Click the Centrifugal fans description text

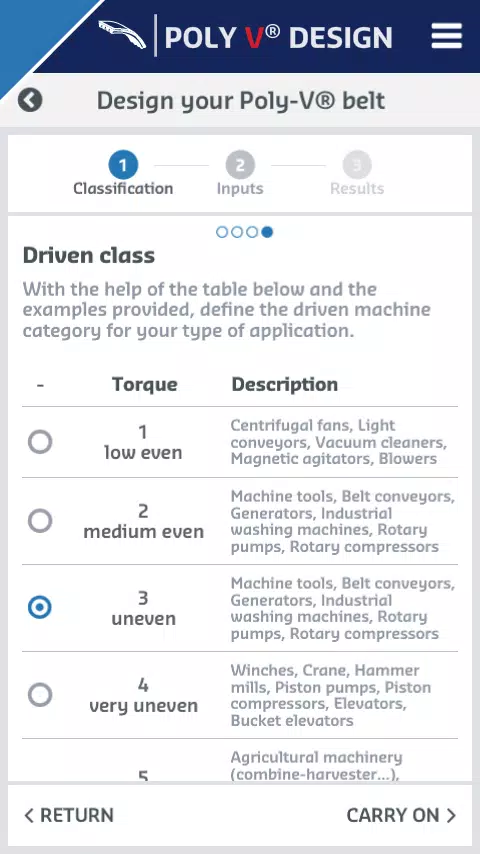click(339, 442)
